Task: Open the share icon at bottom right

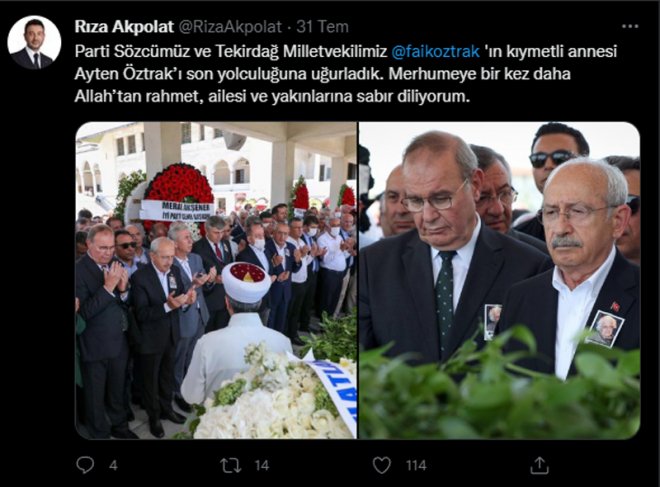Action: point(539,465)
